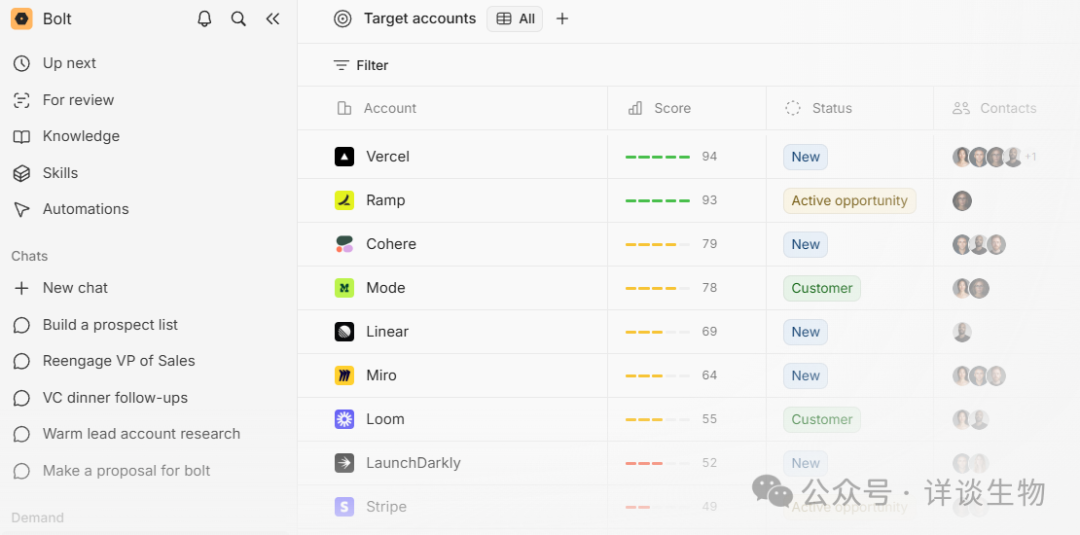Click the Loom logo icon
This screenshot has height=535, width=1080.
344,419
